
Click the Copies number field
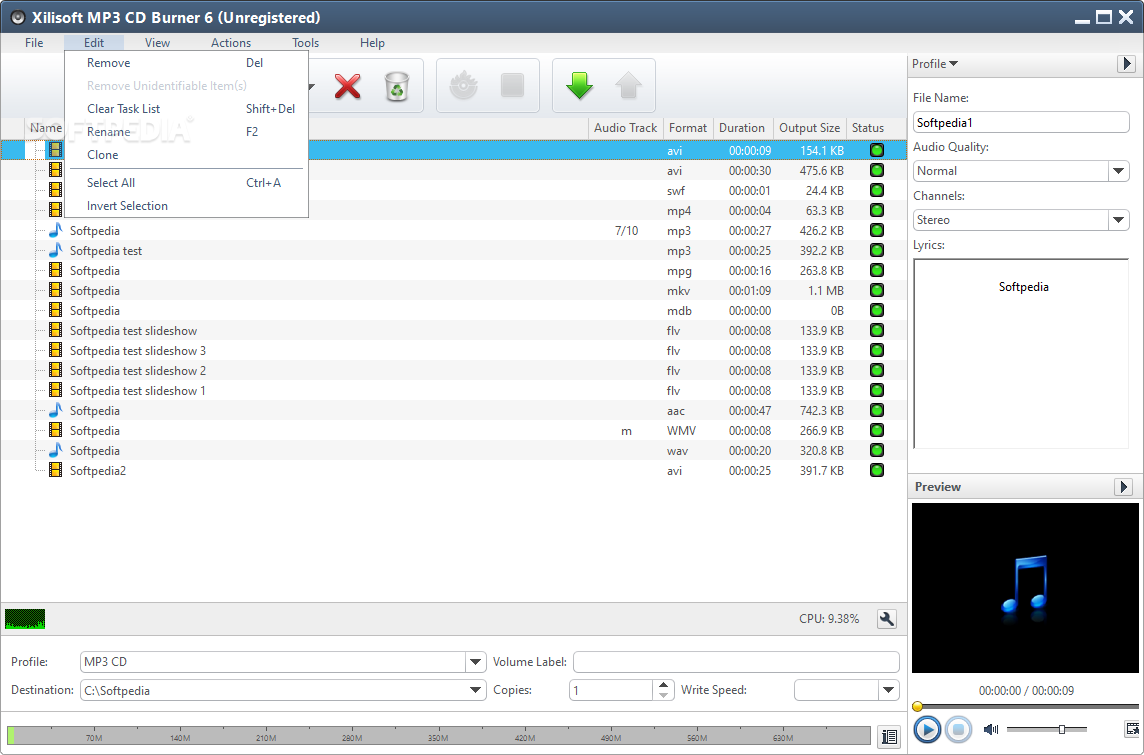[x=611, y=690]
